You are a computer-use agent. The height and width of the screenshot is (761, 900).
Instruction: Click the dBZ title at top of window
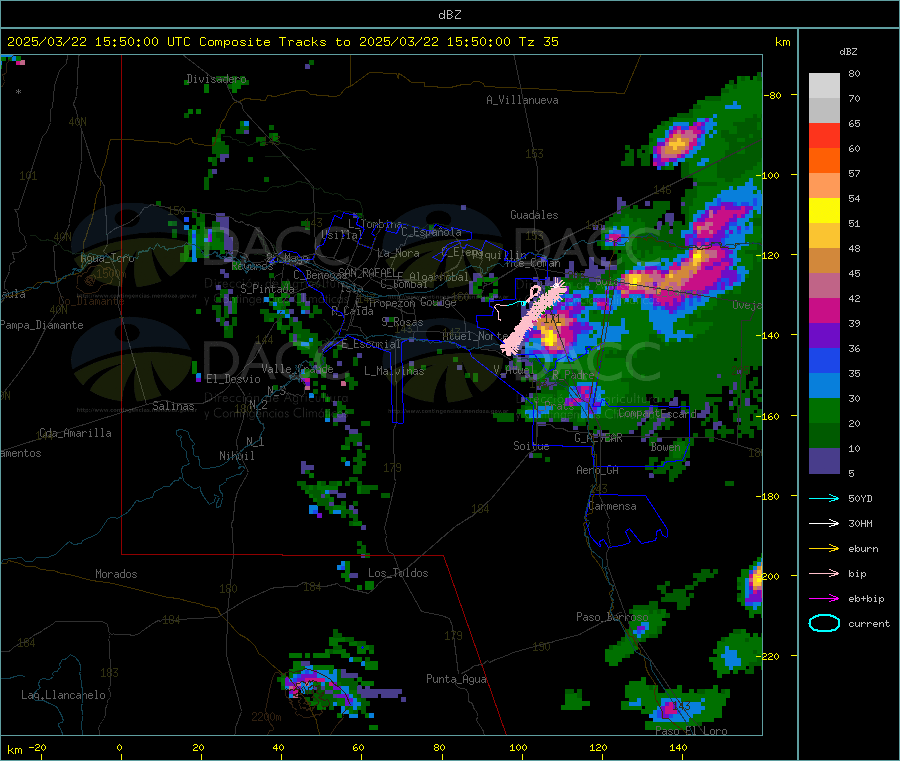click(449, 15)
